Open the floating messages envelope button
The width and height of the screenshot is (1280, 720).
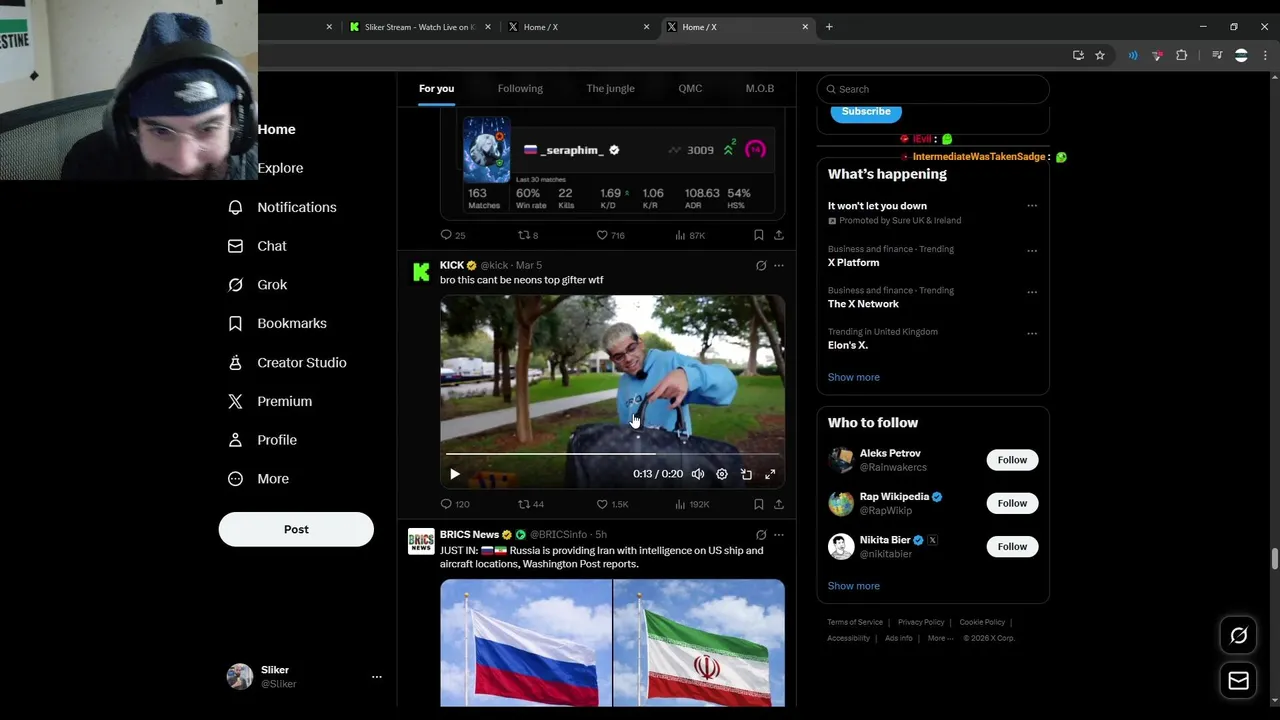click(x=1238, y=681)
